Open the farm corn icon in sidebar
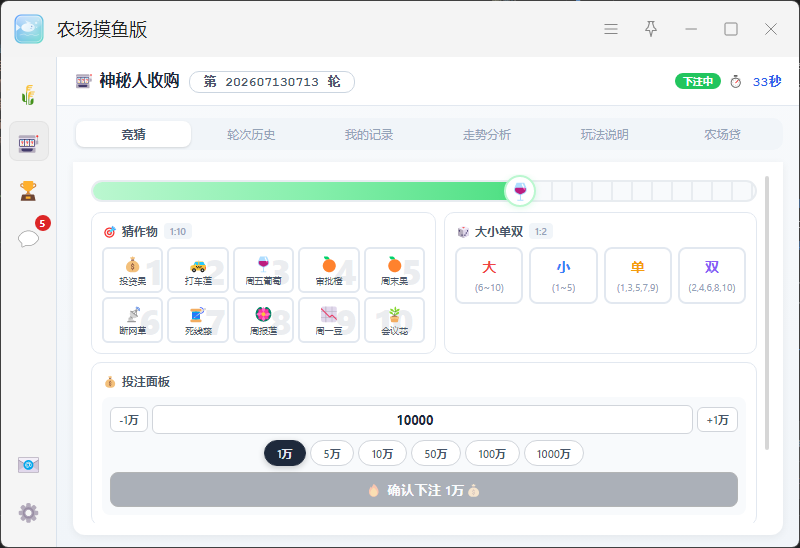 click(29, 95)
